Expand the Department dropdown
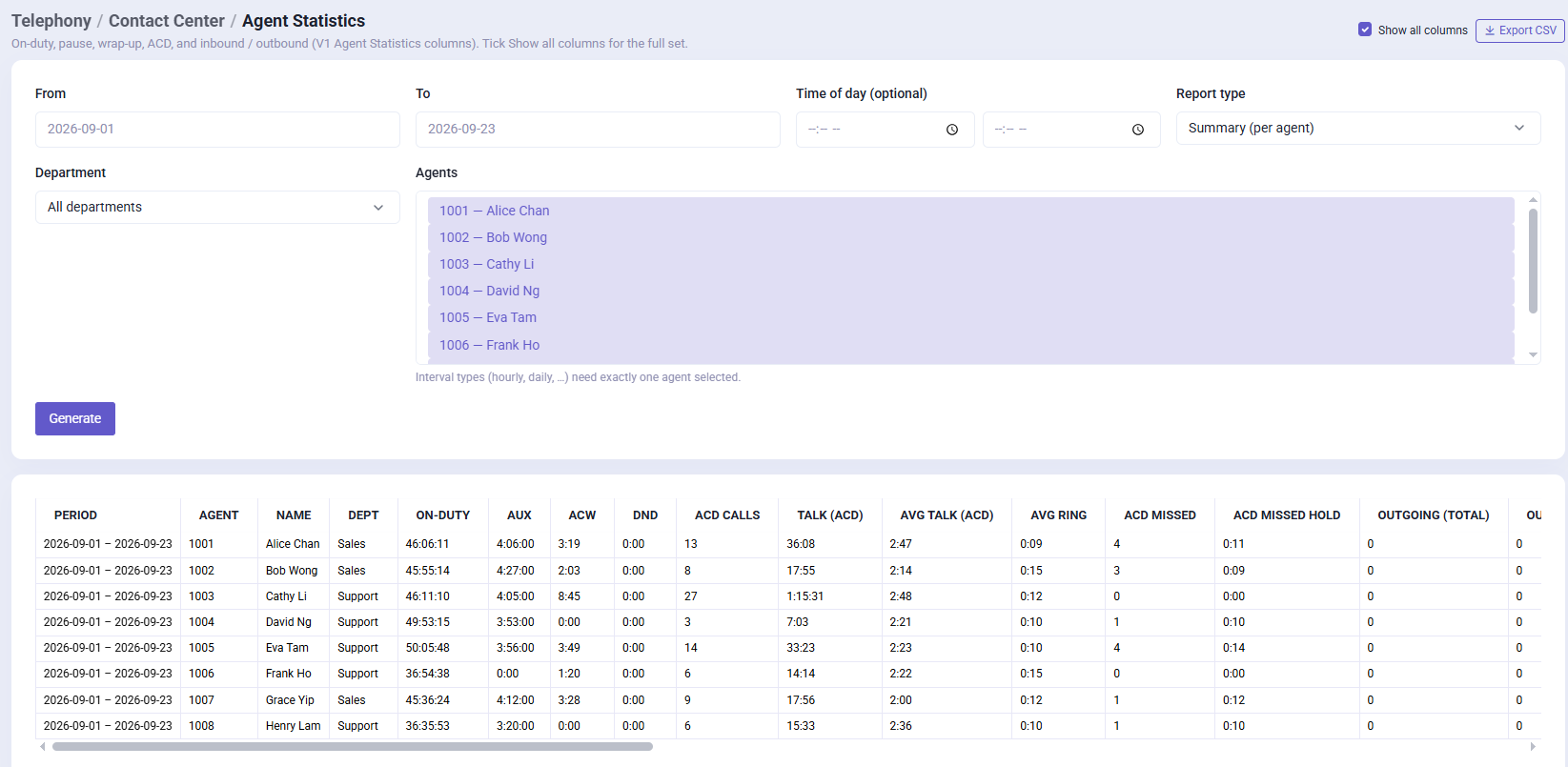The height and width of the screenshot is (767, 1568). point(217,207)
